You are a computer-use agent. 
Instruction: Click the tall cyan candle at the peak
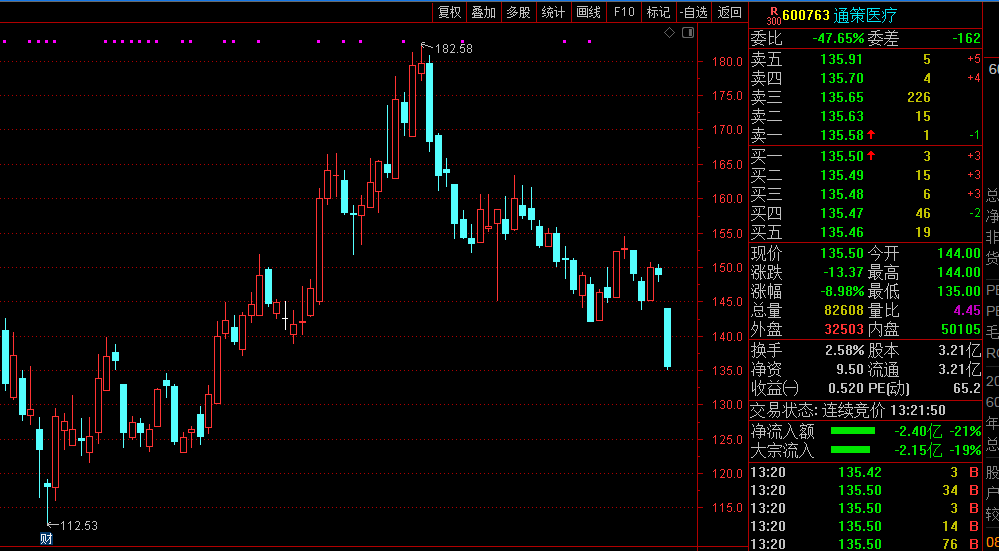point(429,102)
